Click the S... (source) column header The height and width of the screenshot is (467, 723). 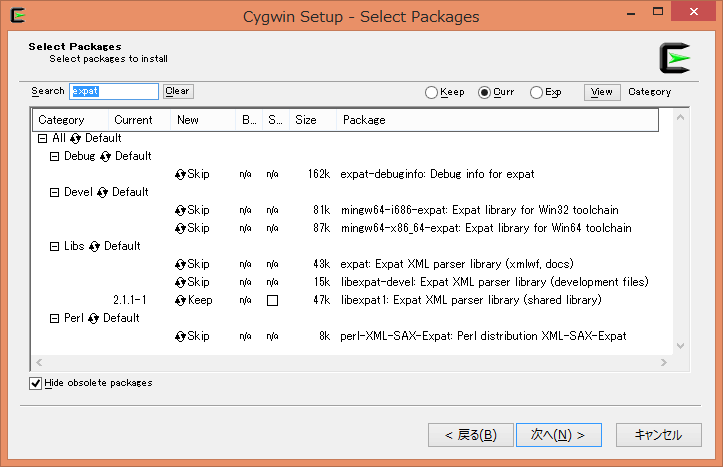click(x=276, y=120)
